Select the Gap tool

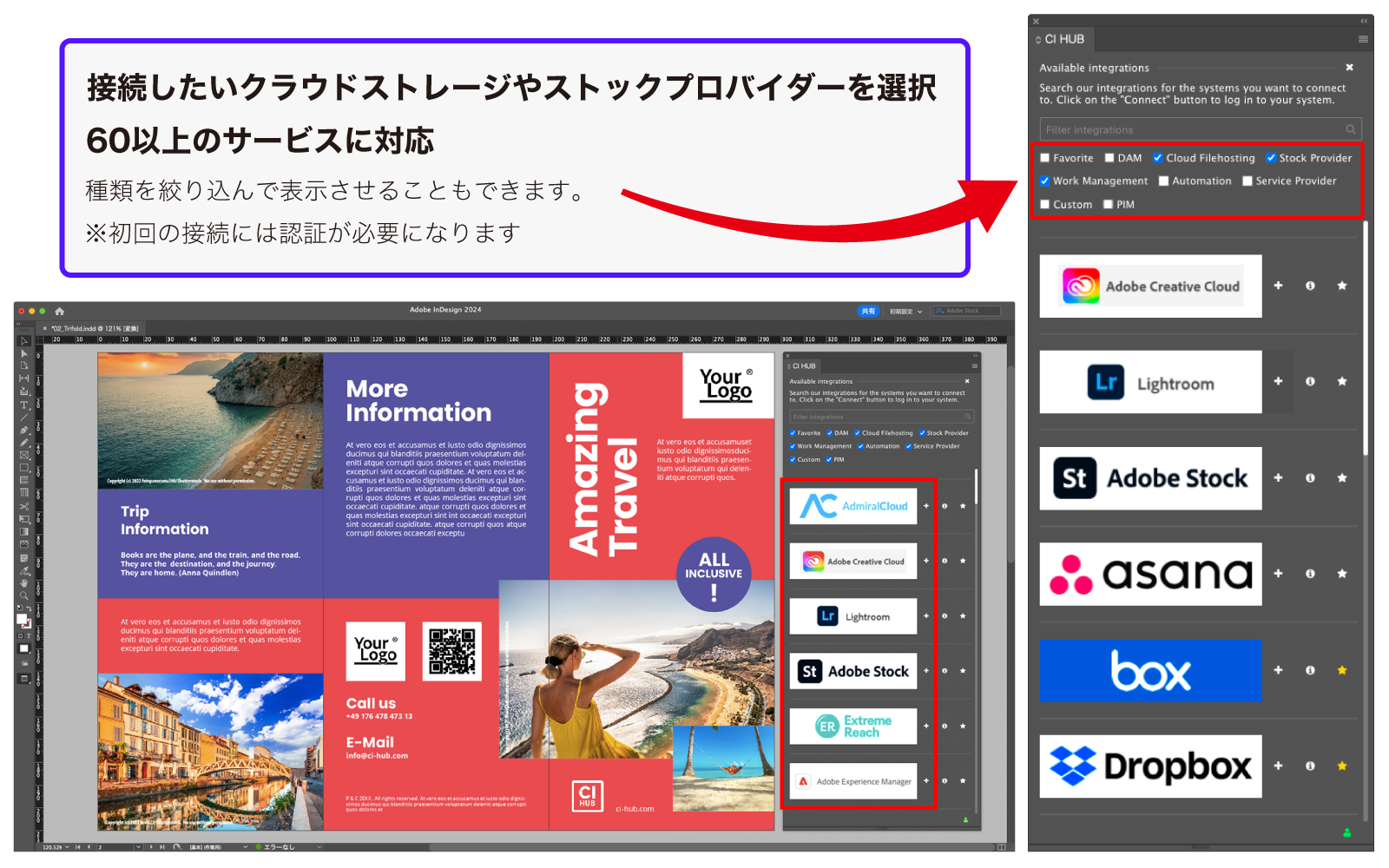[24, 378]
